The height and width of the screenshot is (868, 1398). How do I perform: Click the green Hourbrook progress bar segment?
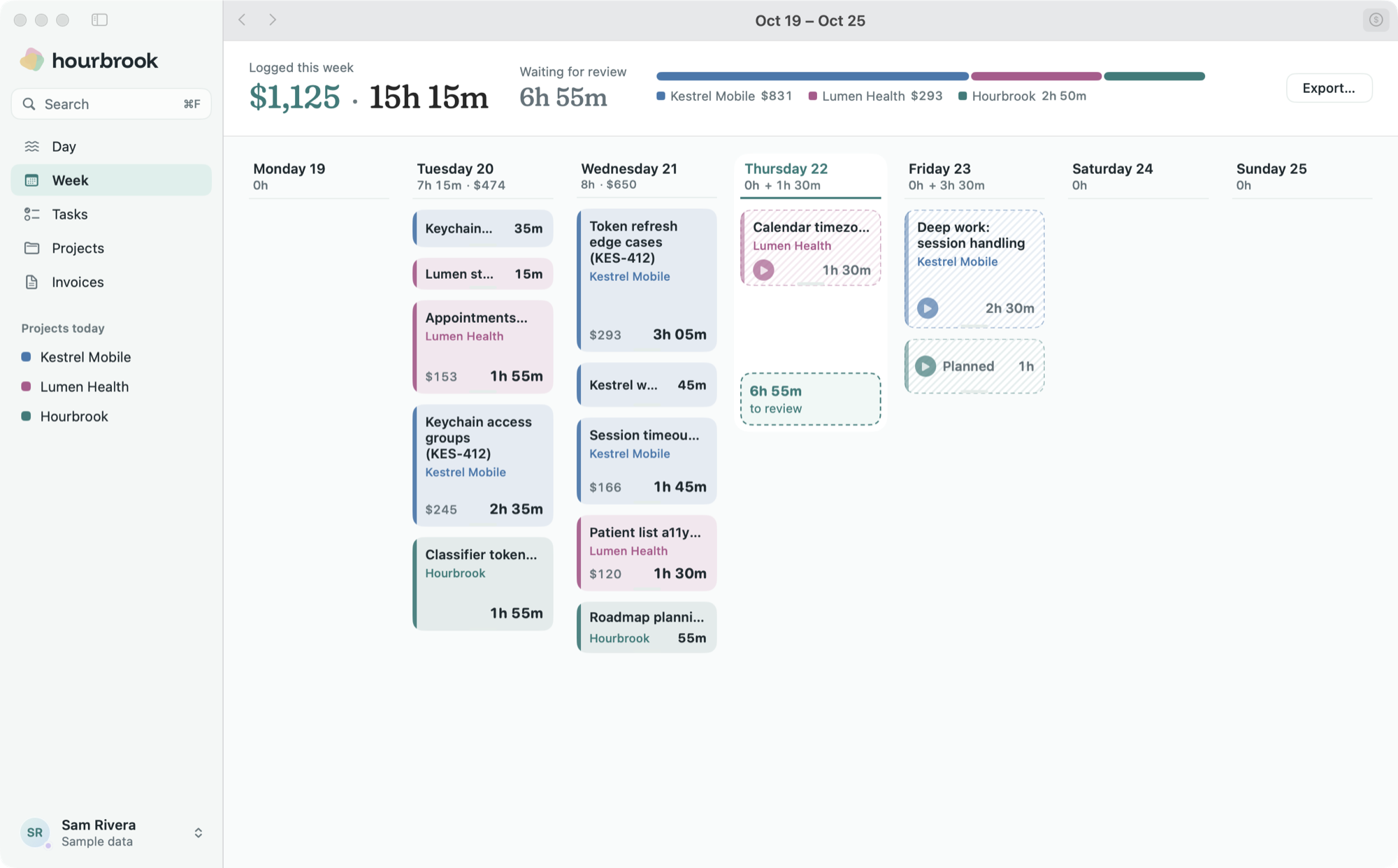click(1154, 76)
